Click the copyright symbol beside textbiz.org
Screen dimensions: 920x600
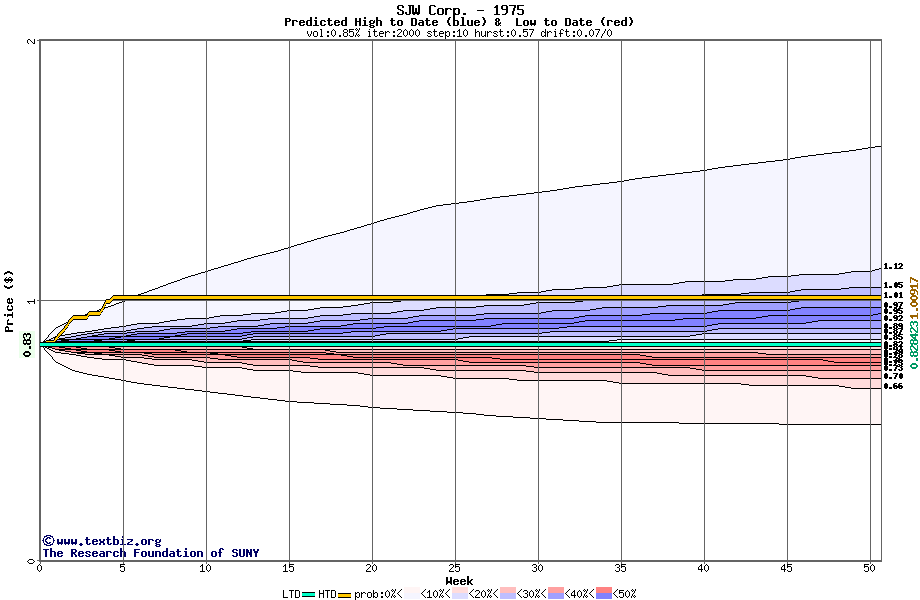48,541
